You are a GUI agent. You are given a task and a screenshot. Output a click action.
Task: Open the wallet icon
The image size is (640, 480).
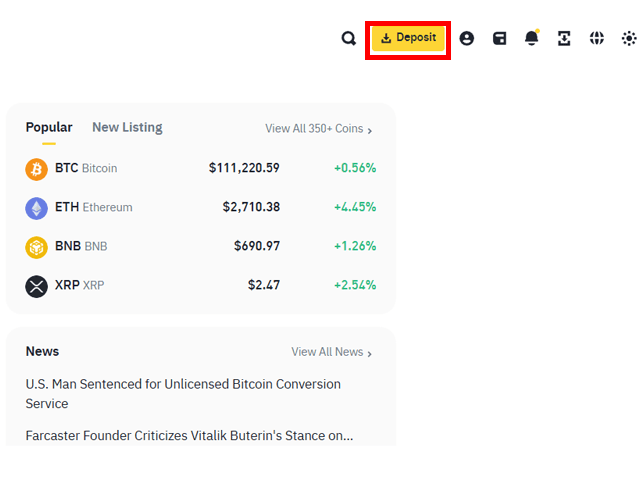(x=499, y=38)
